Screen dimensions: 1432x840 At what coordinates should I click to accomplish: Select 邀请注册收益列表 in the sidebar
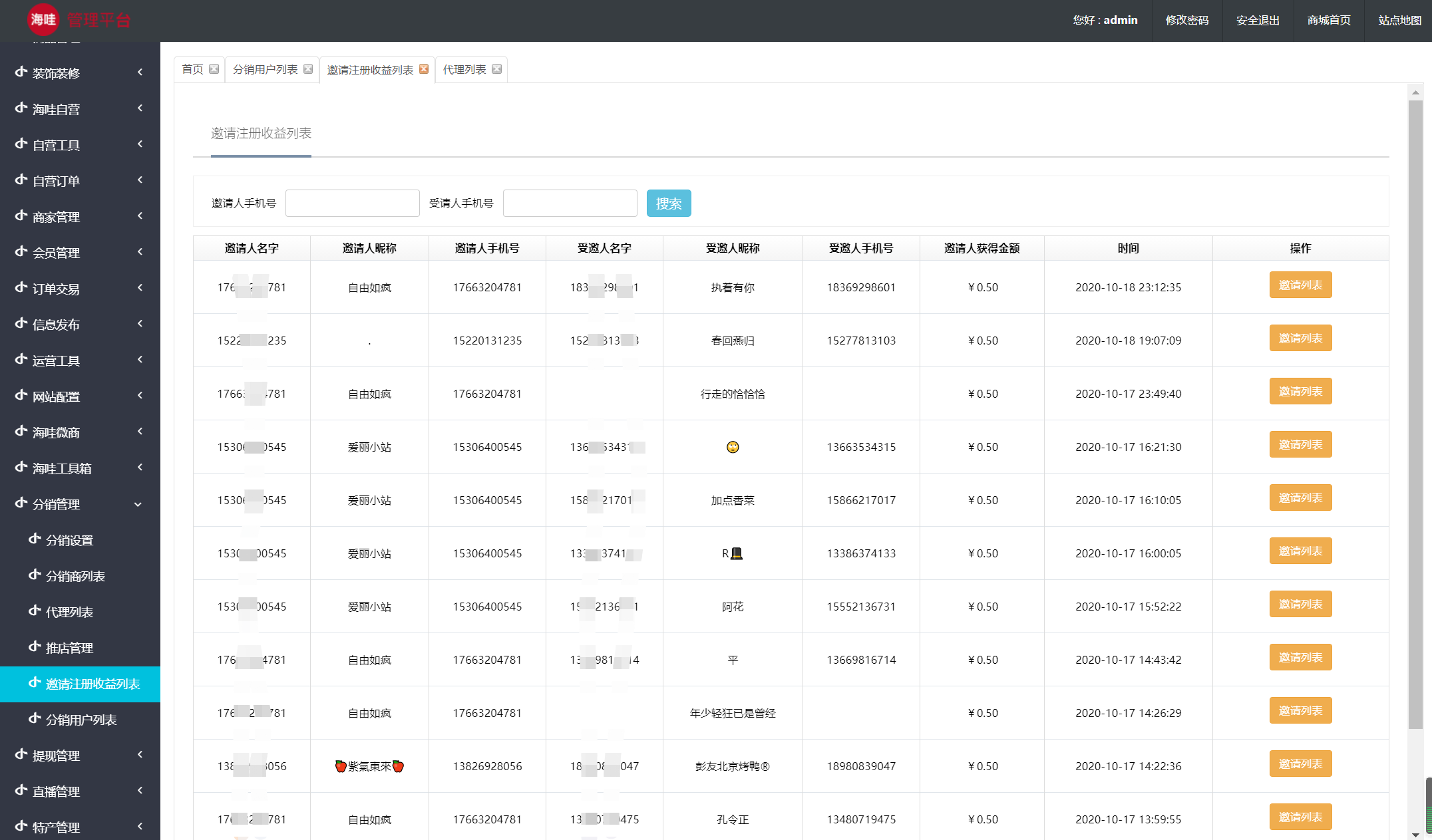[x=80, y=684]
